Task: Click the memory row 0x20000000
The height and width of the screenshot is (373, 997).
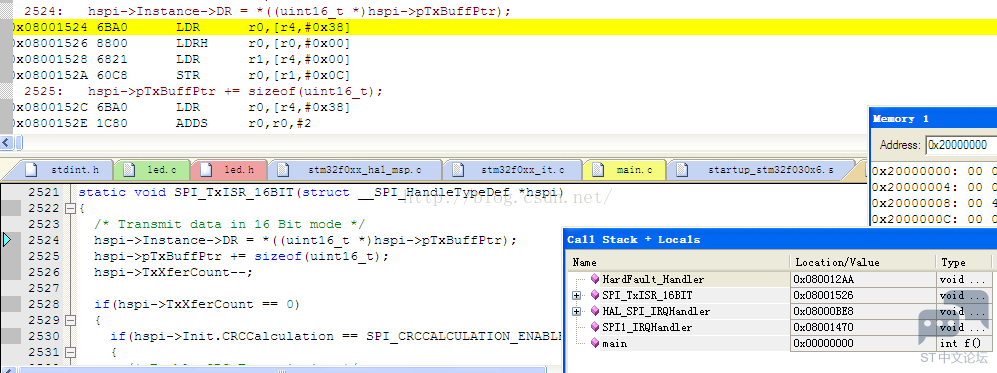Action: [934, 171]
